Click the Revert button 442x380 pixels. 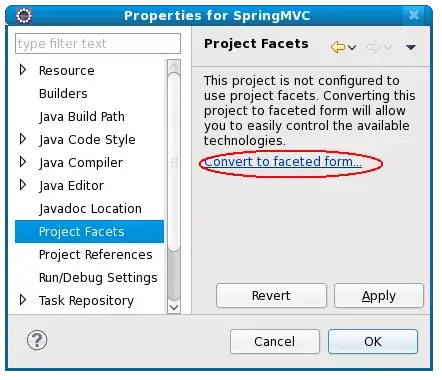click(x=271, y=296)
